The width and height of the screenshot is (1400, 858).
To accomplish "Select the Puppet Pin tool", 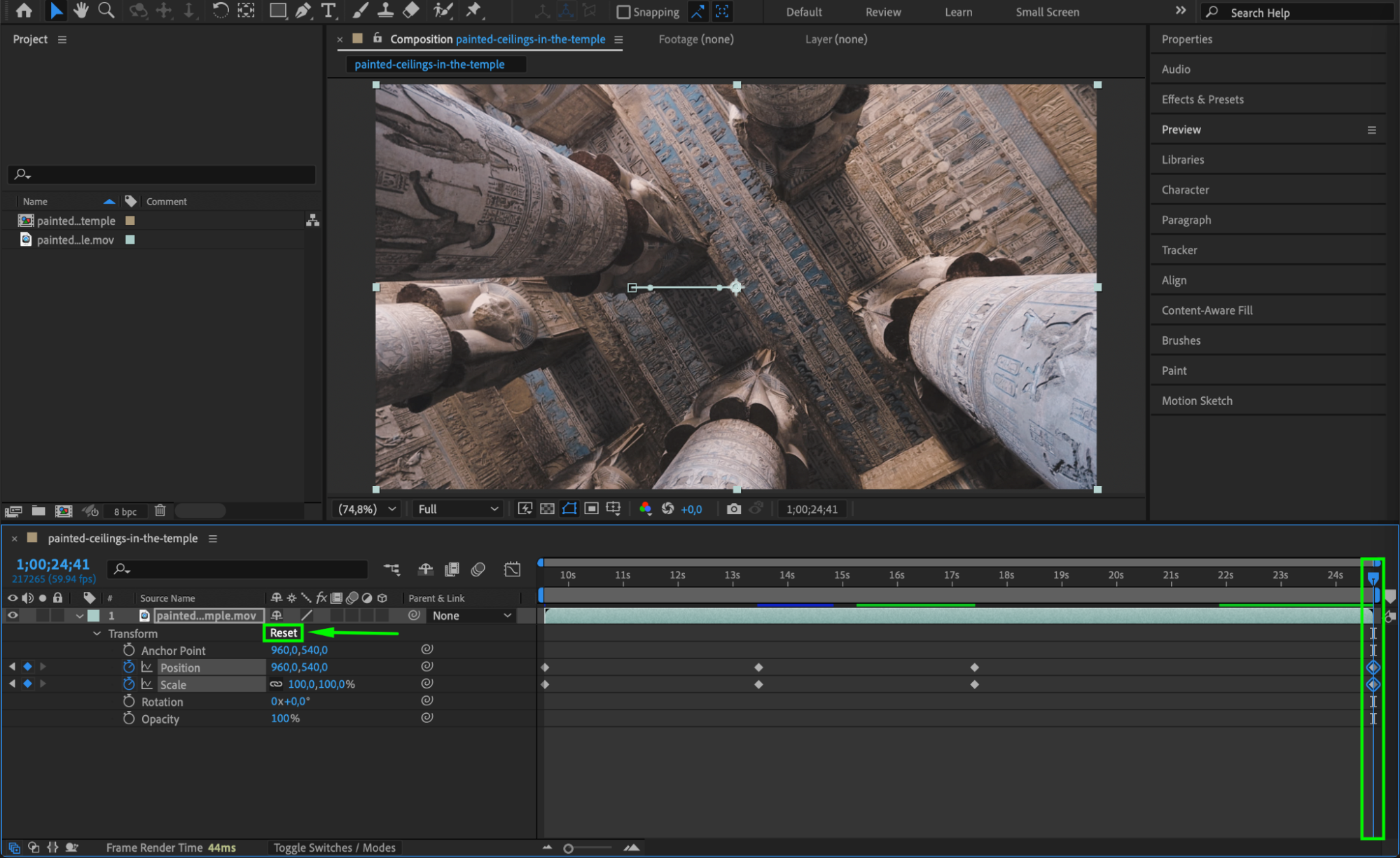I will 473,11.
